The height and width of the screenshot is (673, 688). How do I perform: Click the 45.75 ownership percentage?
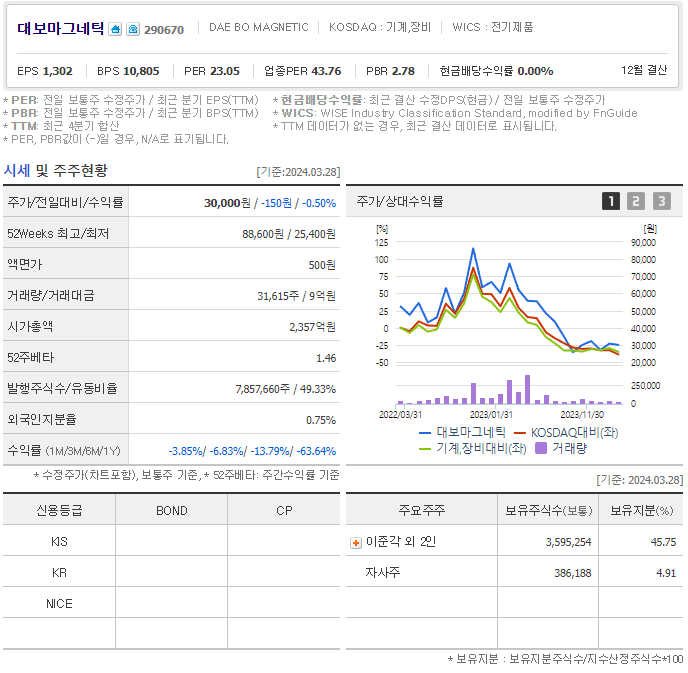tap(663, 542)
